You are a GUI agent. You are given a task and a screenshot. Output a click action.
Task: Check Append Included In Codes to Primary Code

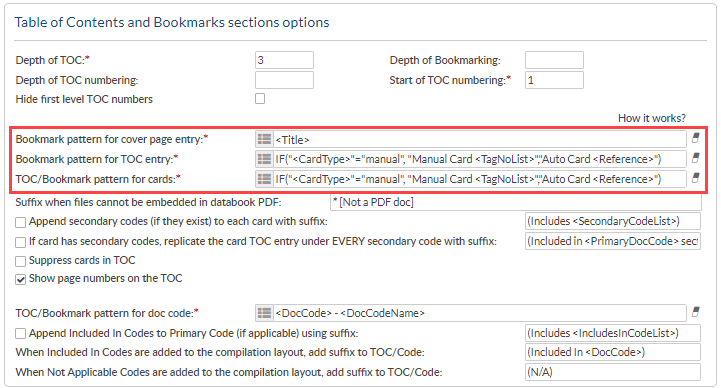tap(20, 333)
